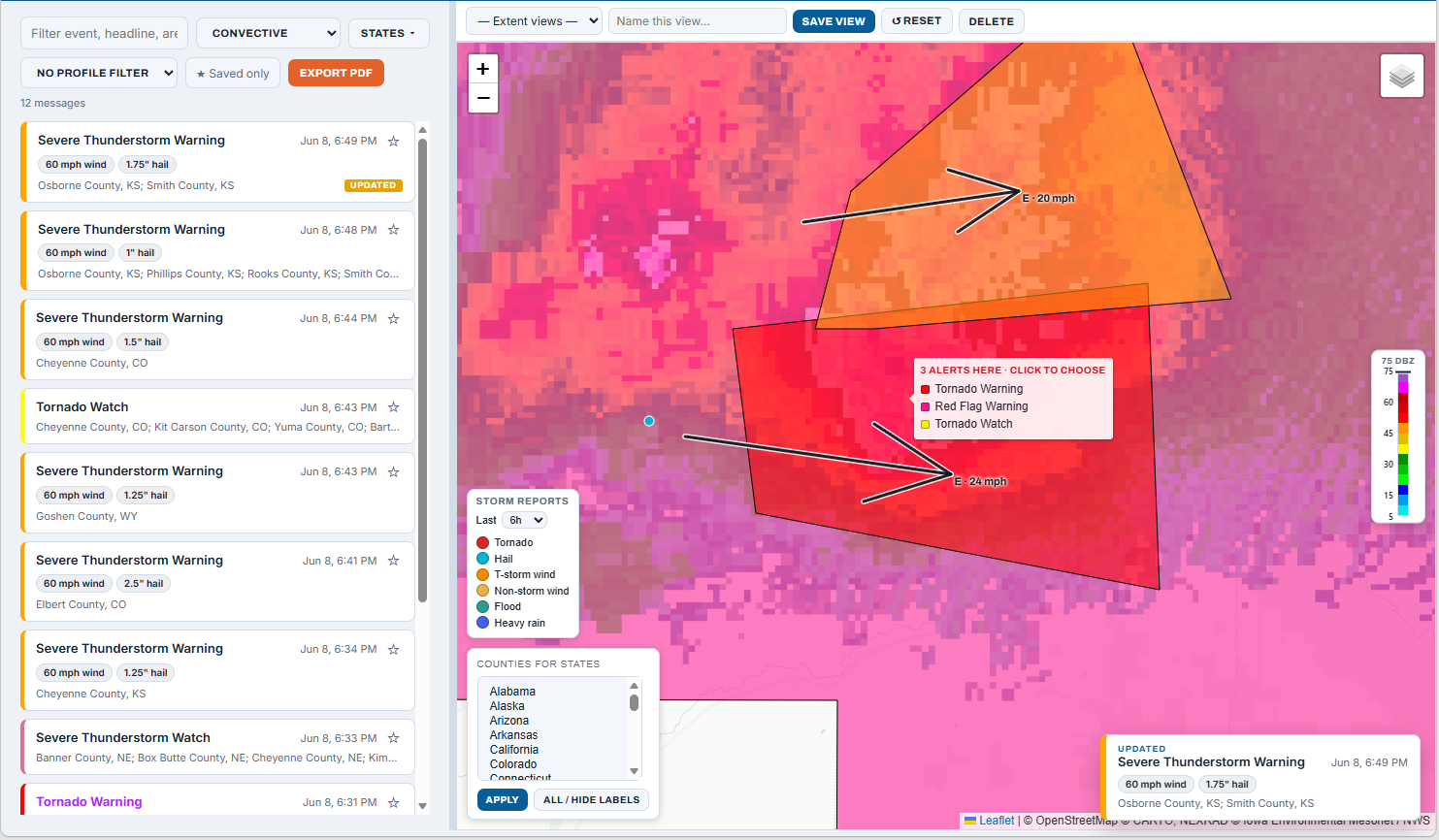The height and width of the screenshot is (840, 1439).
Task: Click the Non-storm wind legend dot
Action: [482, 591]
